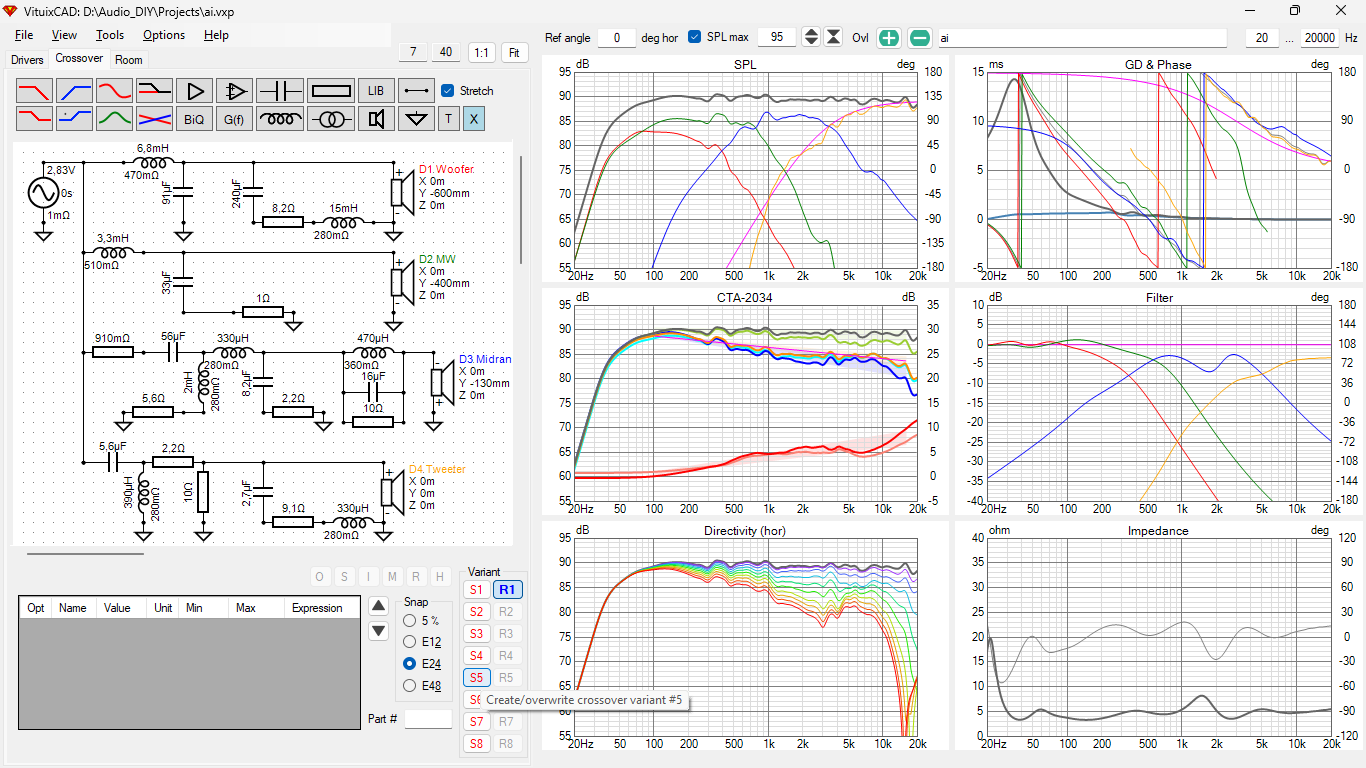Select the blue high-shelf filter icon
Screen dimensions: 1366x768
74,119
